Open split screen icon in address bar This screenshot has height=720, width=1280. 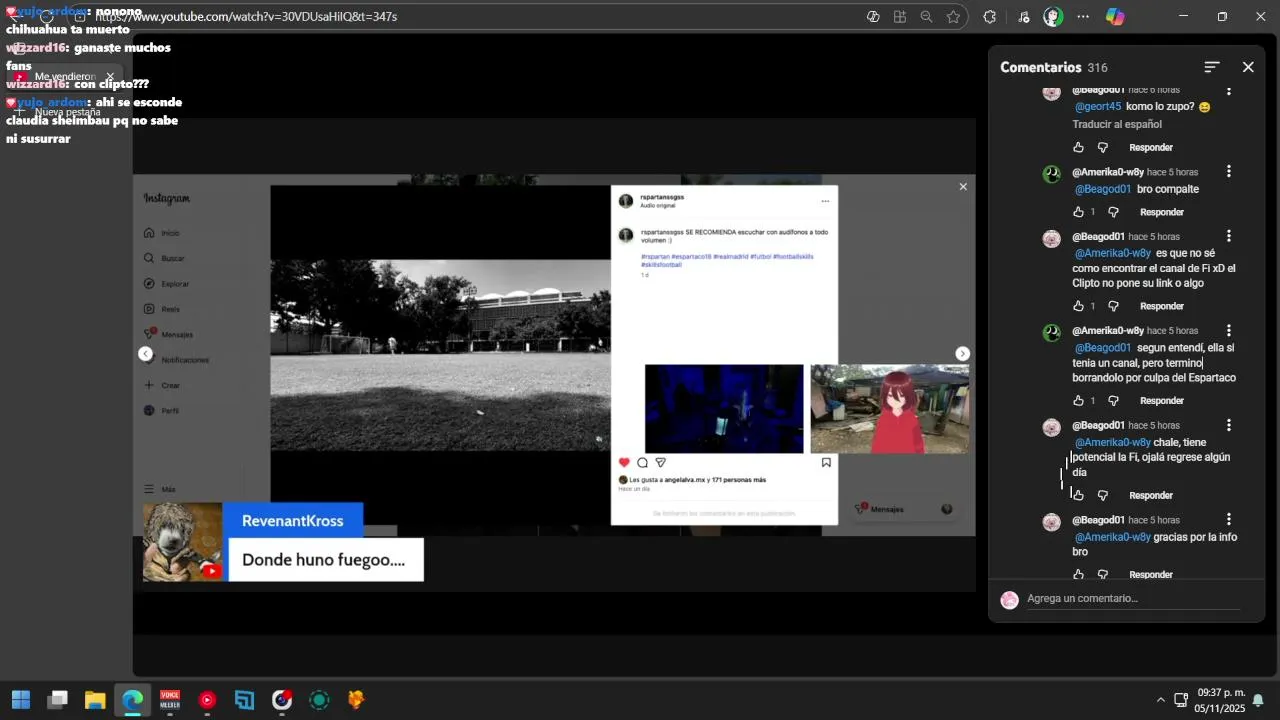[x=900, y=17]
